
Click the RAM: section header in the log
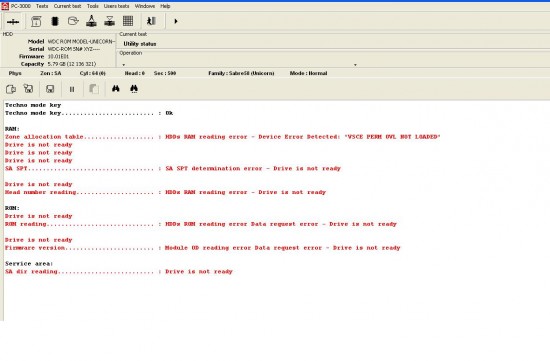(x=12, y=129)
